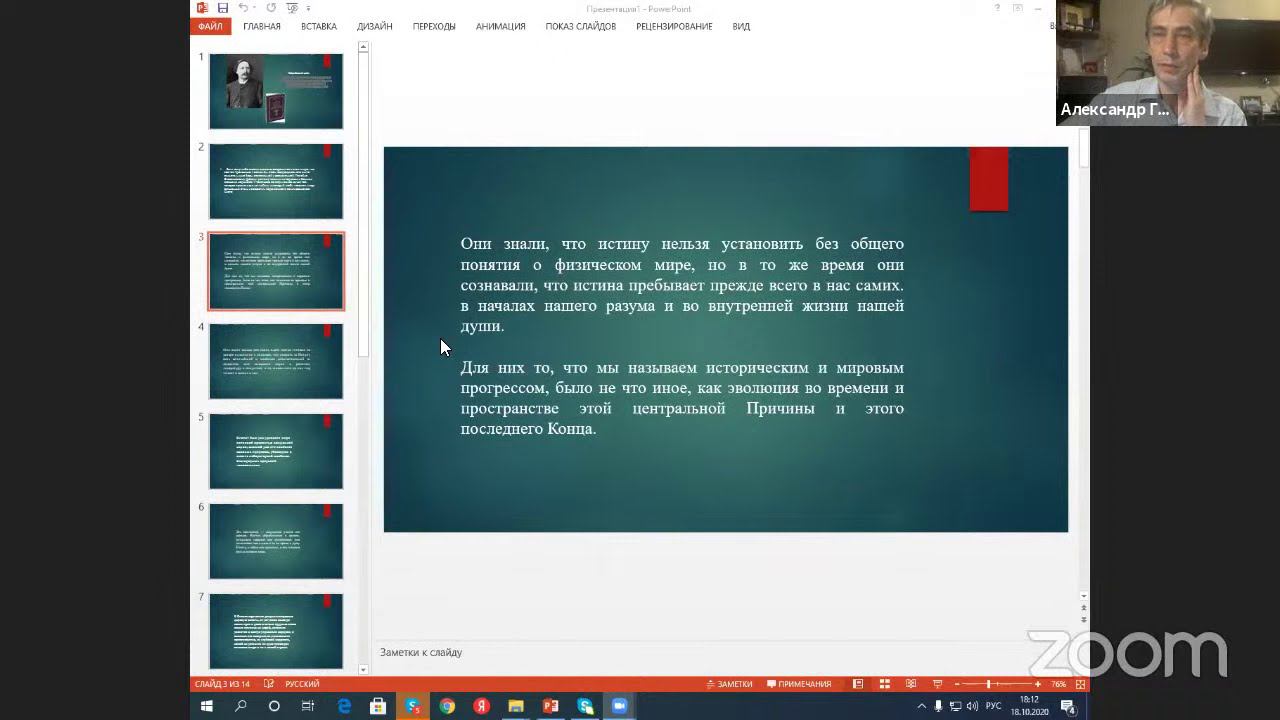Image resolution: width=1280 pixels, height=720 pixels.
Task: Click the zoom percentage 76% value
Action: tap(1059, 684)
